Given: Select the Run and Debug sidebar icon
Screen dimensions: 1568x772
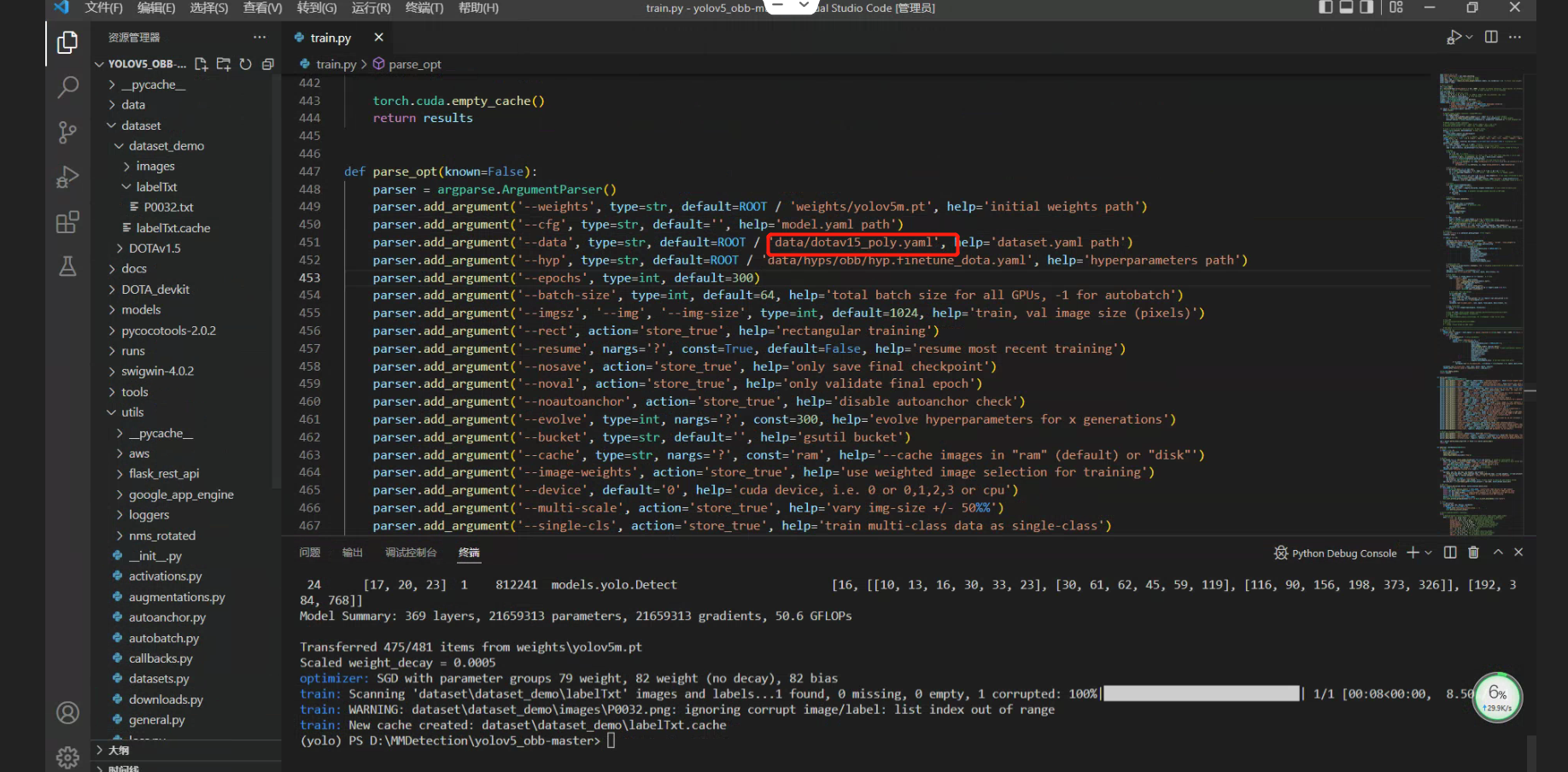Looking at the screenshot, I should [x=67, y=177].
